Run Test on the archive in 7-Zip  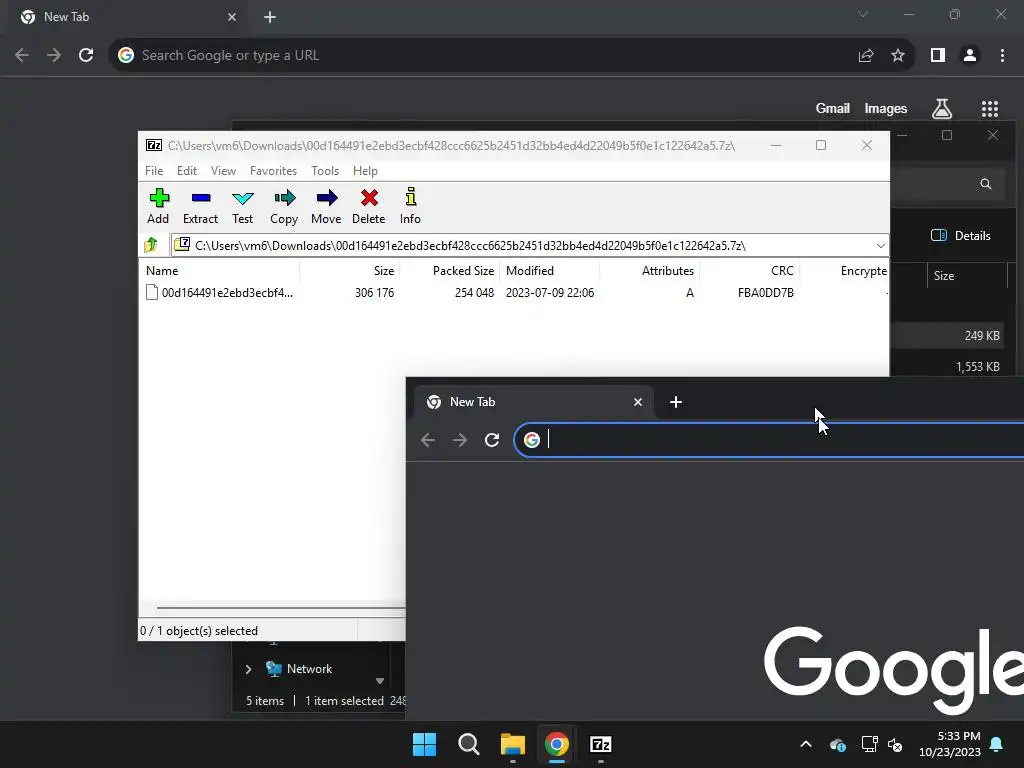(242, 206)
